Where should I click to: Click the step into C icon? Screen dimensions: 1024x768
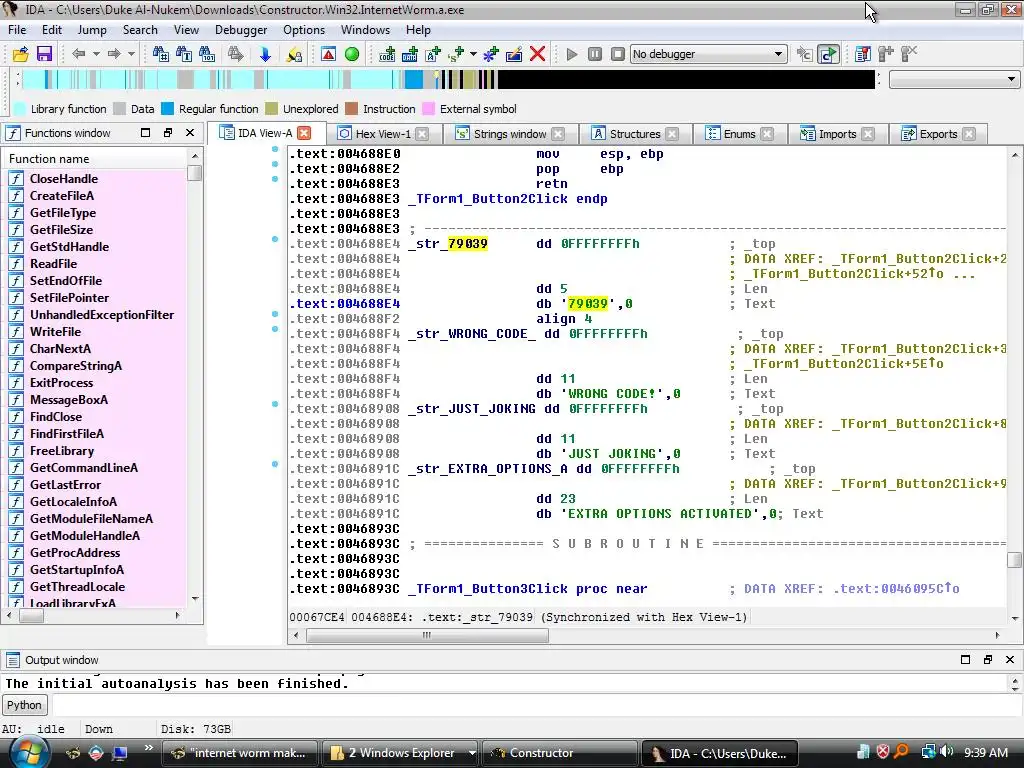coord(805,54)
